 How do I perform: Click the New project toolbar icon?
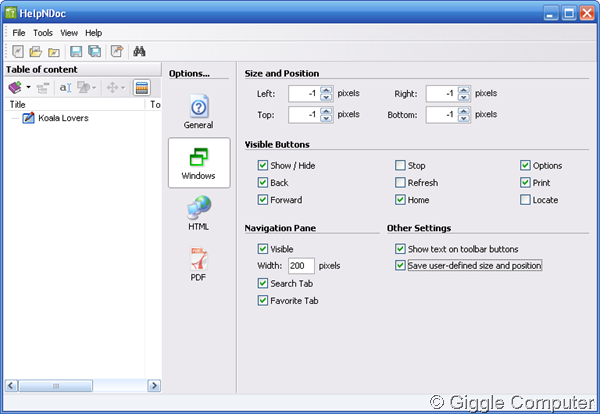(x=18, y=51)
